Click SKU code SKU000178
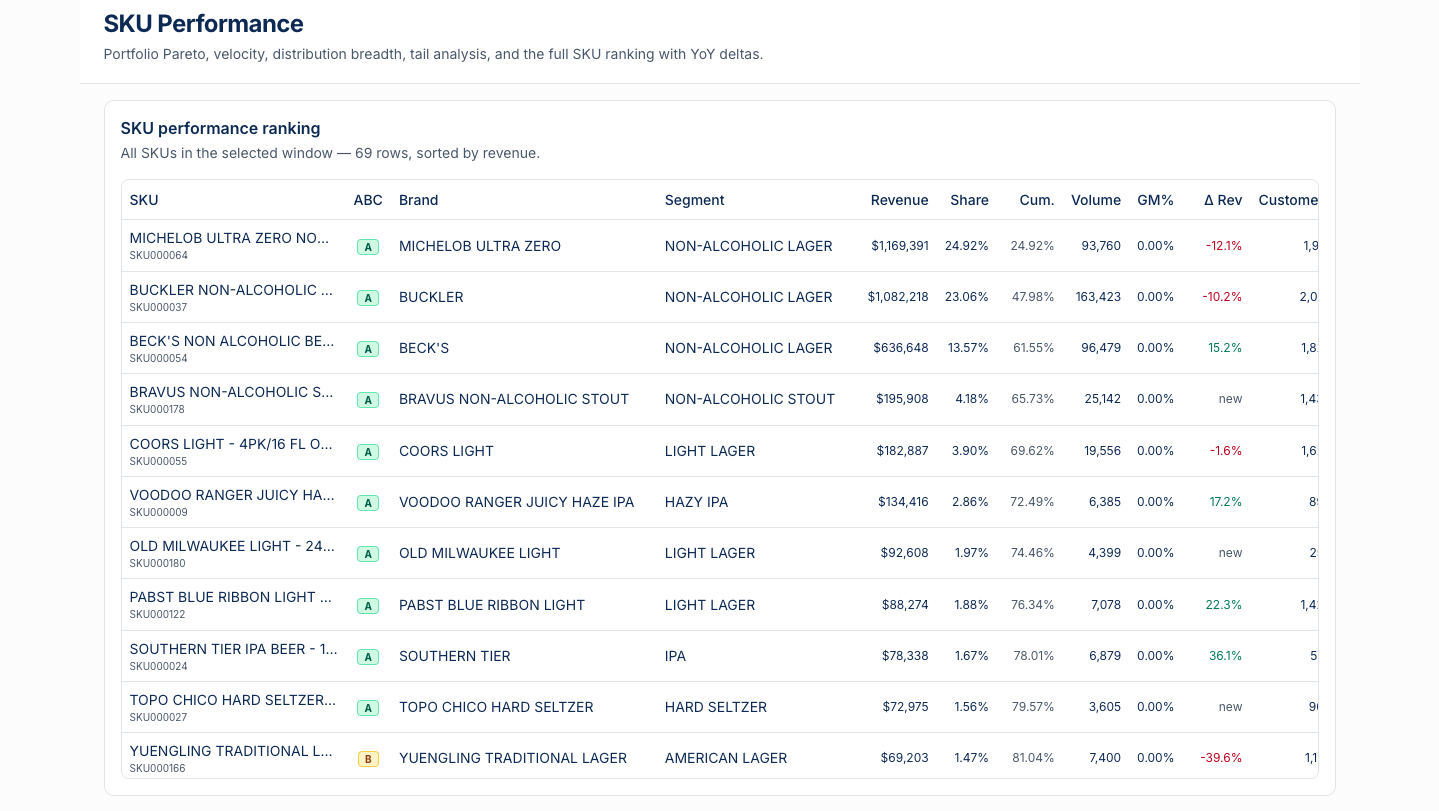Screen dimensions: 1439x811 (x=159, y=409)
